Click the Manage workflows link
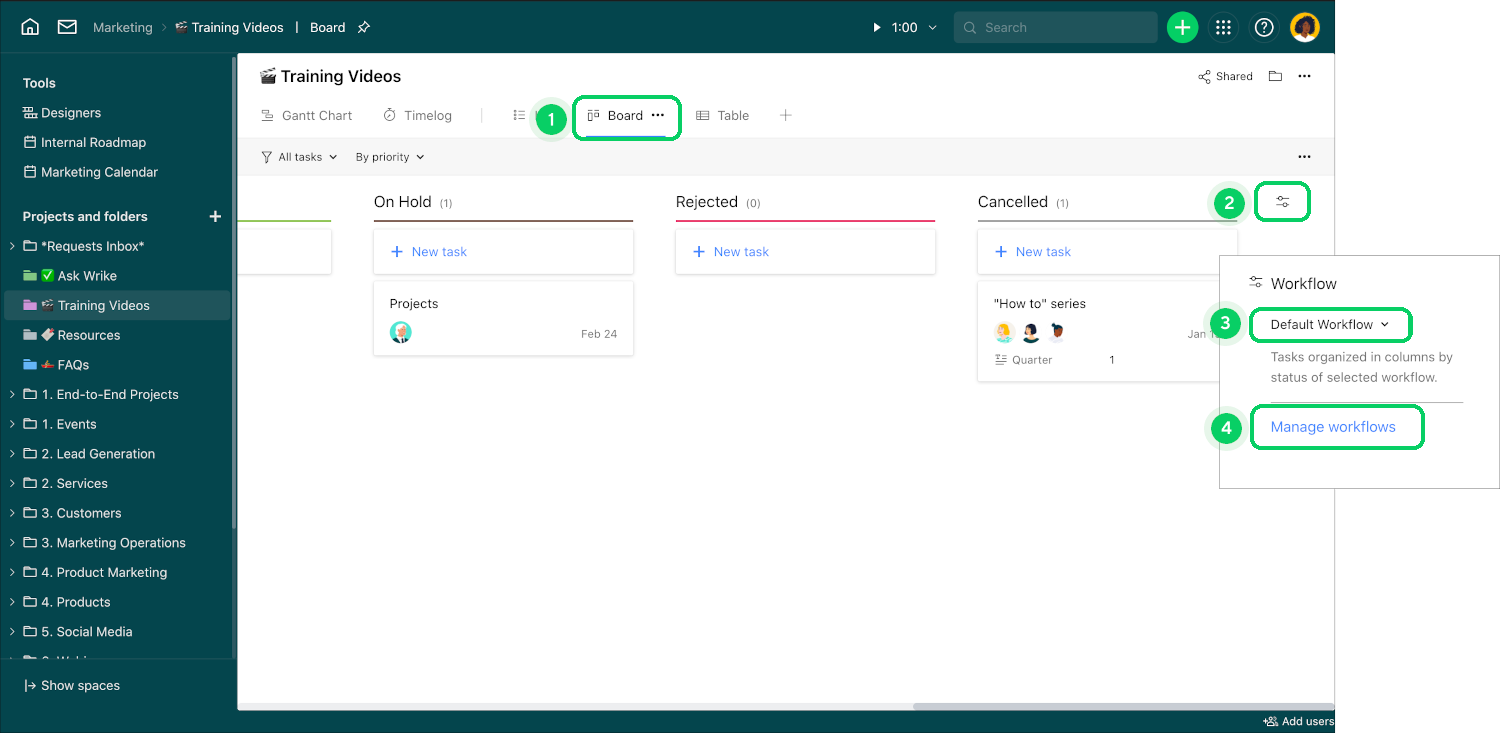The image size is (1500, 733). pos(1333,427)
